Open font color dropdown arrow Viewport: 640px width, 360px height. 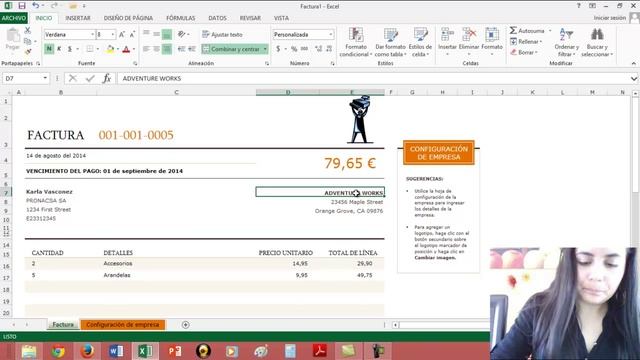pyautogui.click(x=133, y=49)
